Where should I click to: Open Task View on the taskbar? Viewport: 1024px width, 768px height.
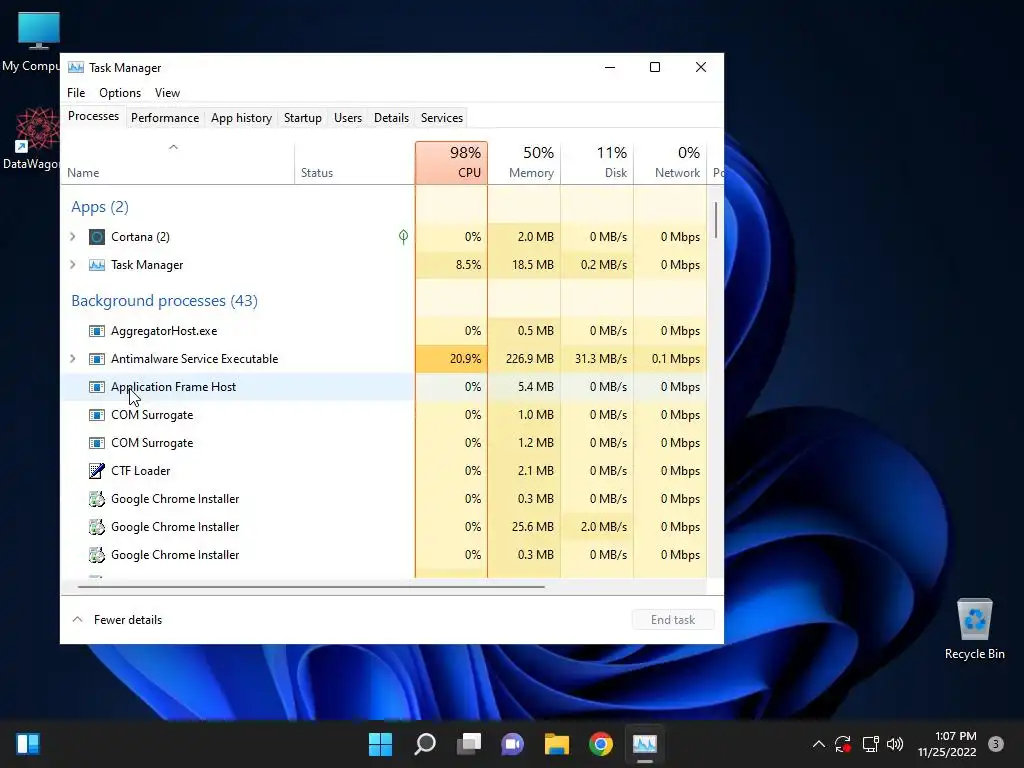pyautogui.click(x=469, y=744)
